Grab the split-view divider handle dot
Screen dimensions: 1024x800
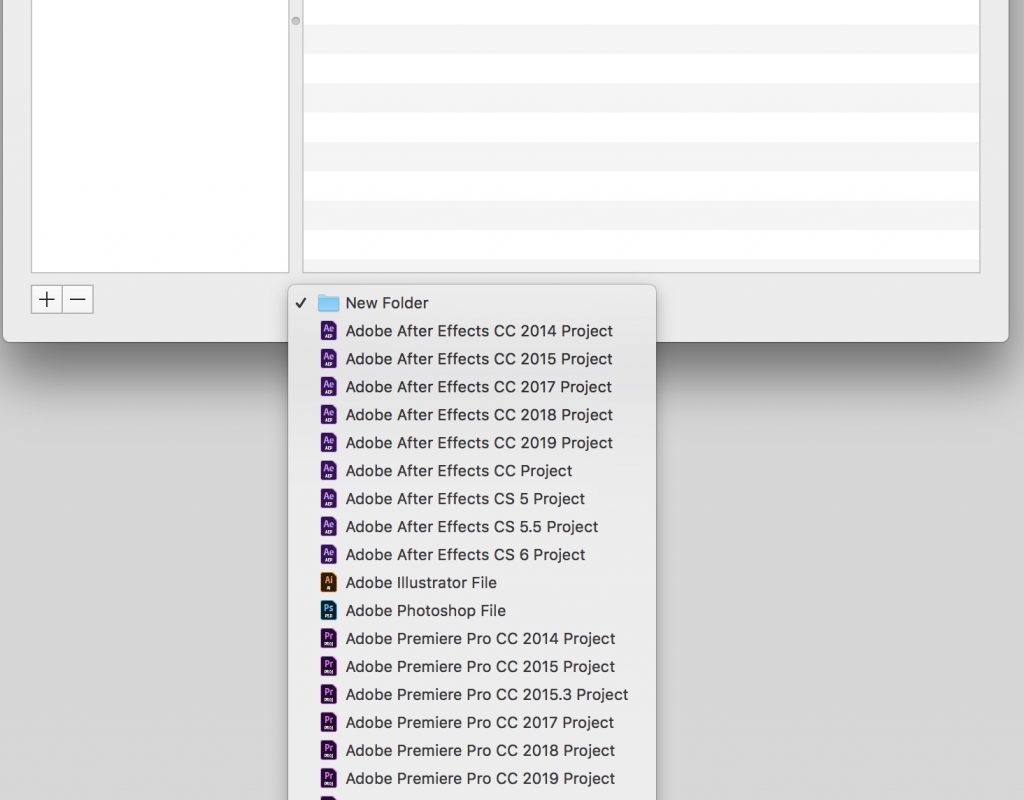(296, 21)
